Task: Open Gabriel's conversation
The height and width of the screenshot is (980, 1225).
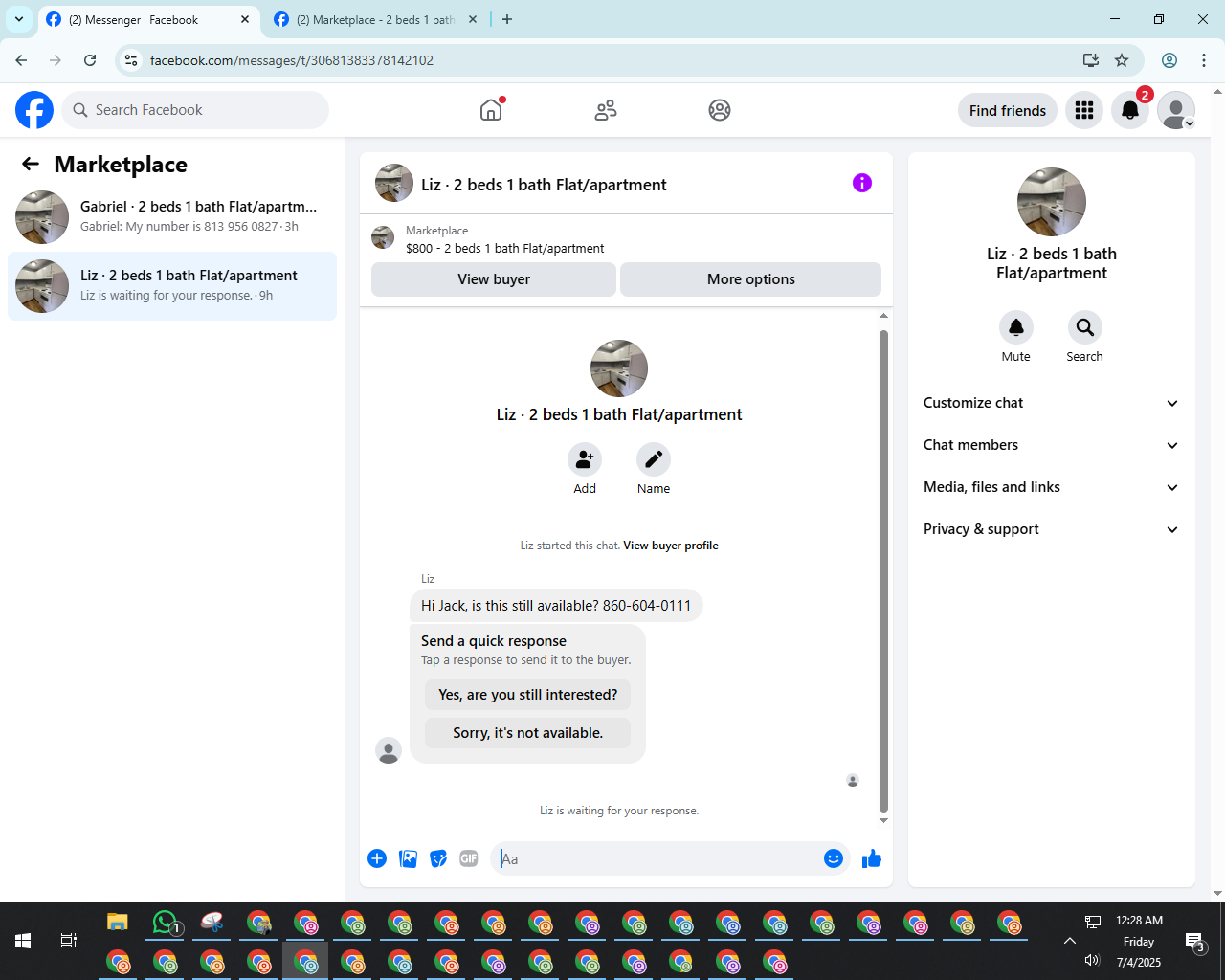Action: (172, 217)
